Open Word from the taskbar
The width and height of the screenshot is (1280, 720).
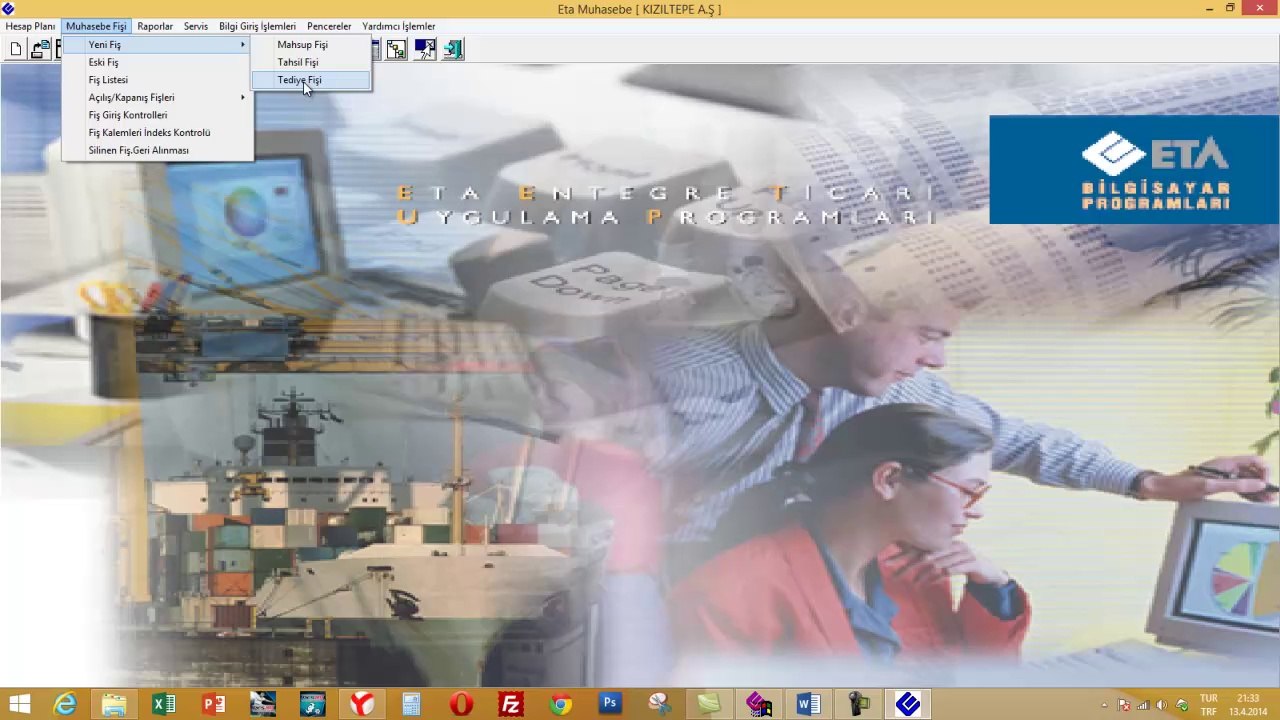point(808,705)
